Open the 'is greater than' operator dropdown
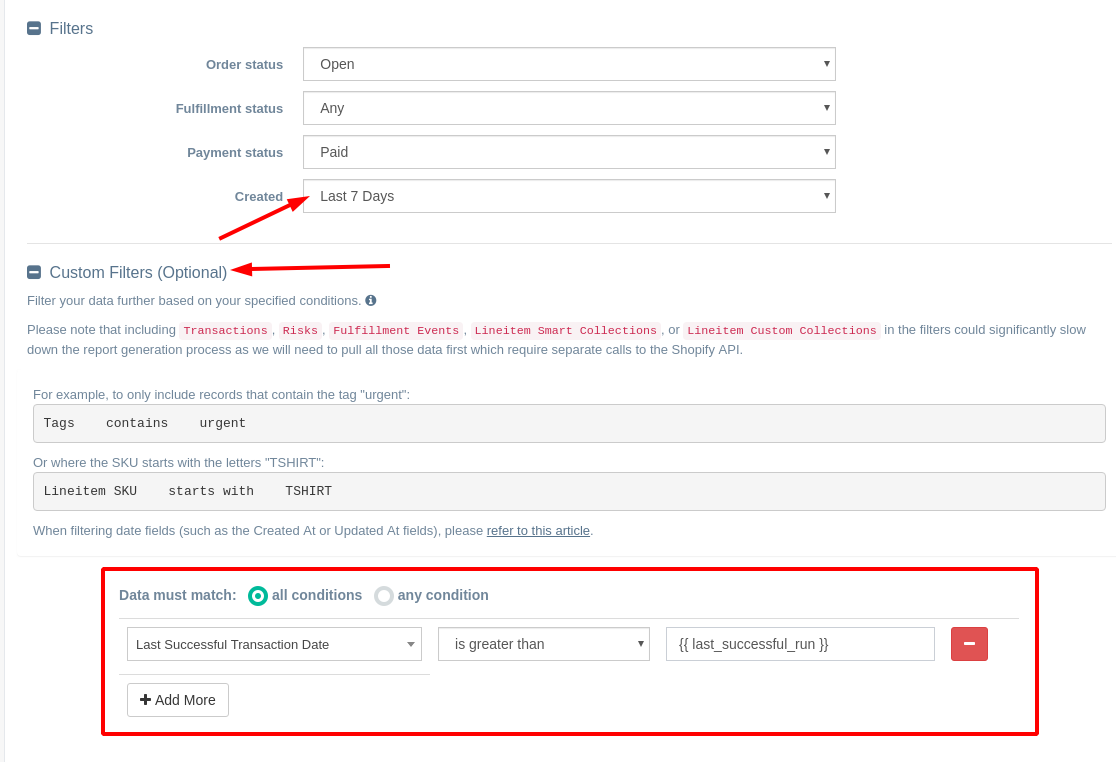 click(544, 644)
